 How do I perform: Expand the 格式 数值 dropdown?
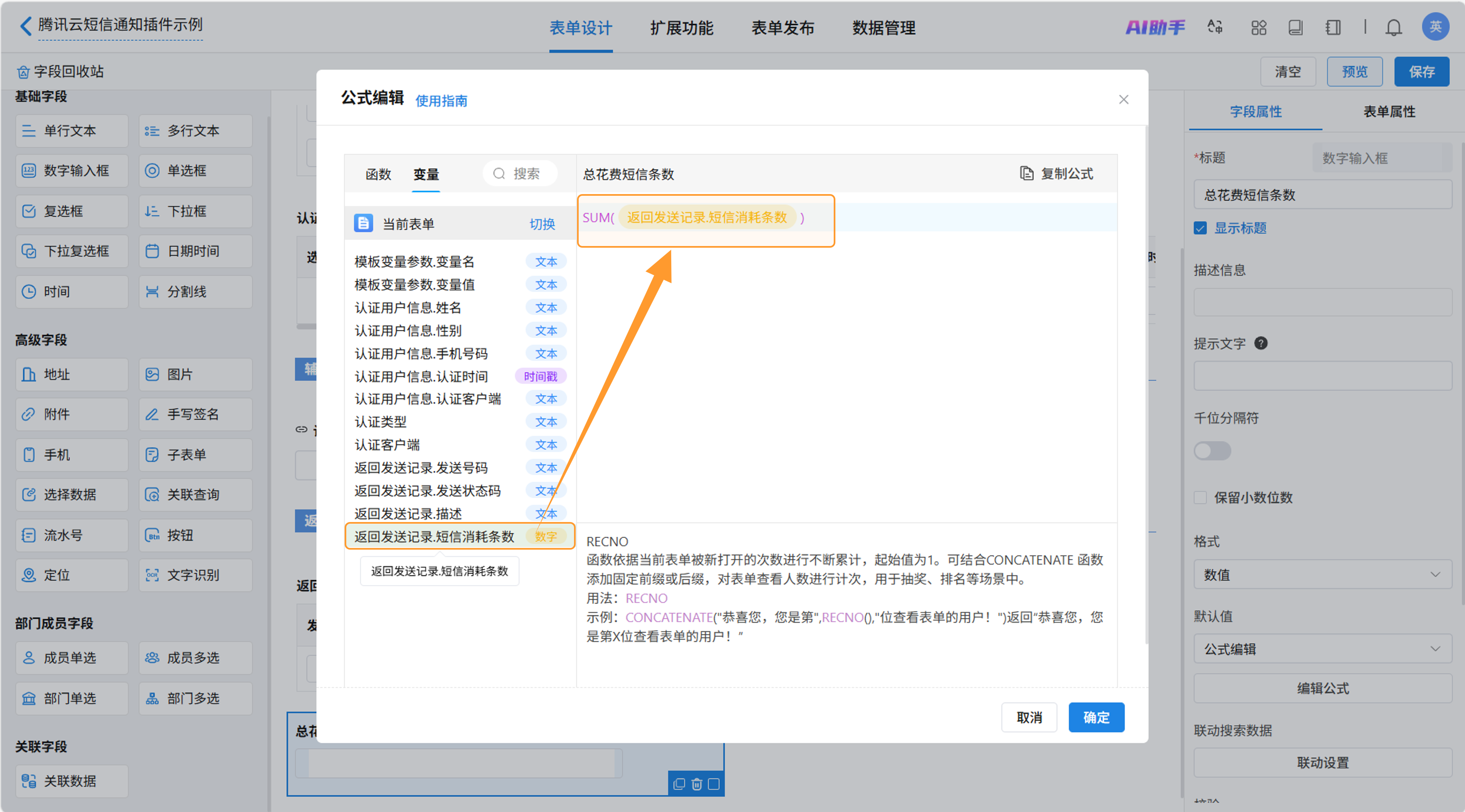(x=1322, y=575)
